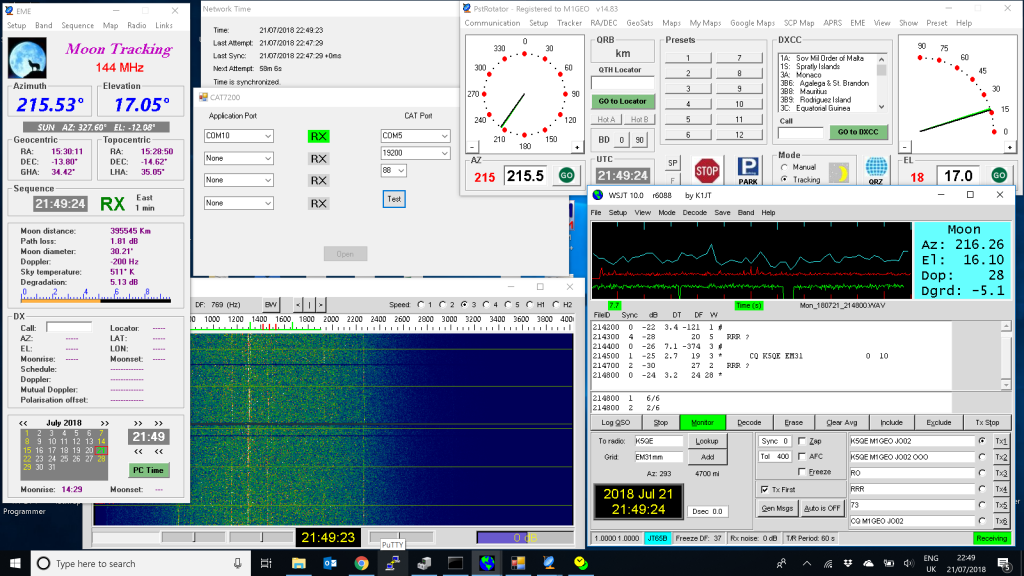Enable the Freeze checkbox in WSJT
The height and width of the screenshot is (576, 1024).
tap(802, 472)
